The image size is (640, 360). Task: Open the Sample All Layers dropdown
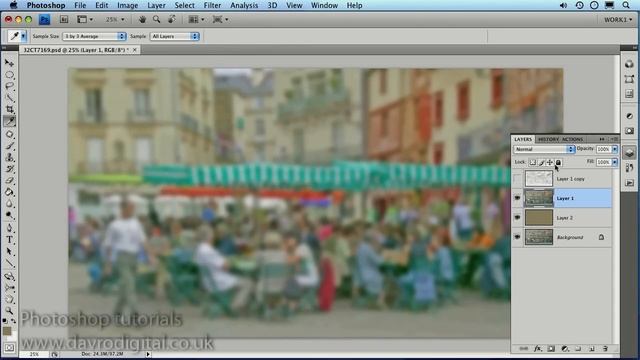[175, 36]
